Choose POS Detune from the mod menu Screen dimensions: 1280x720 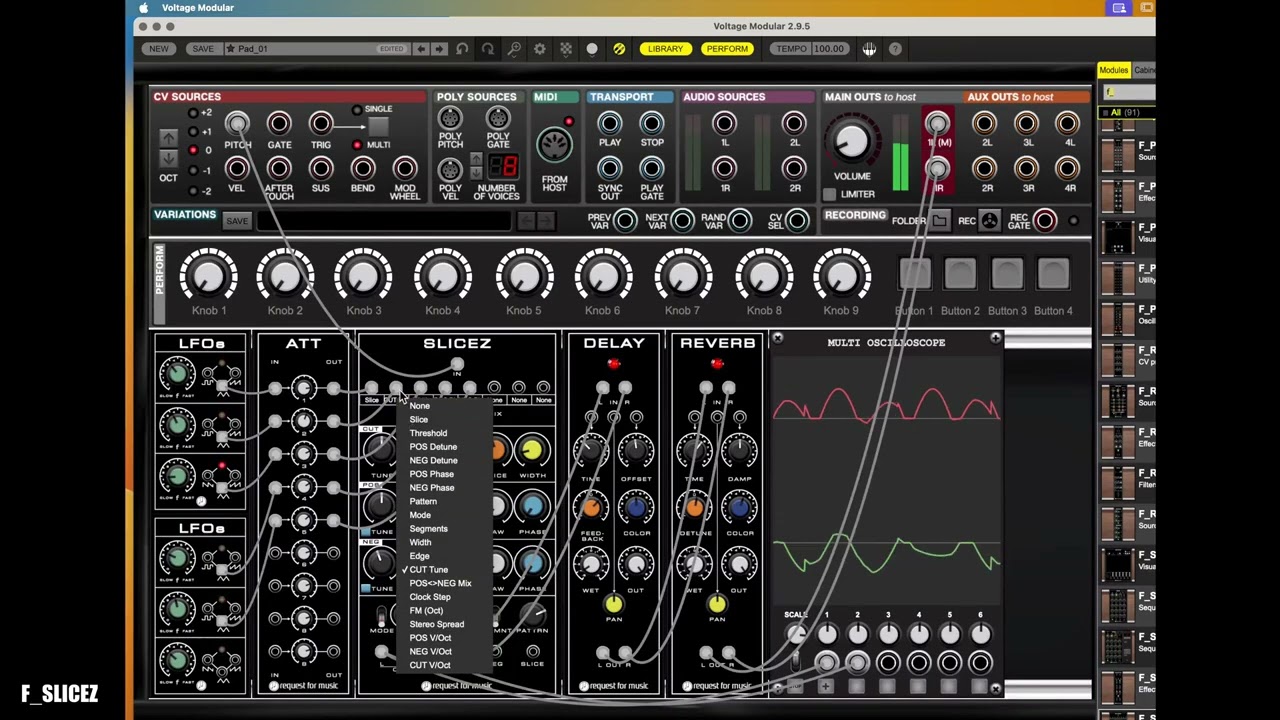pos(433,447)
